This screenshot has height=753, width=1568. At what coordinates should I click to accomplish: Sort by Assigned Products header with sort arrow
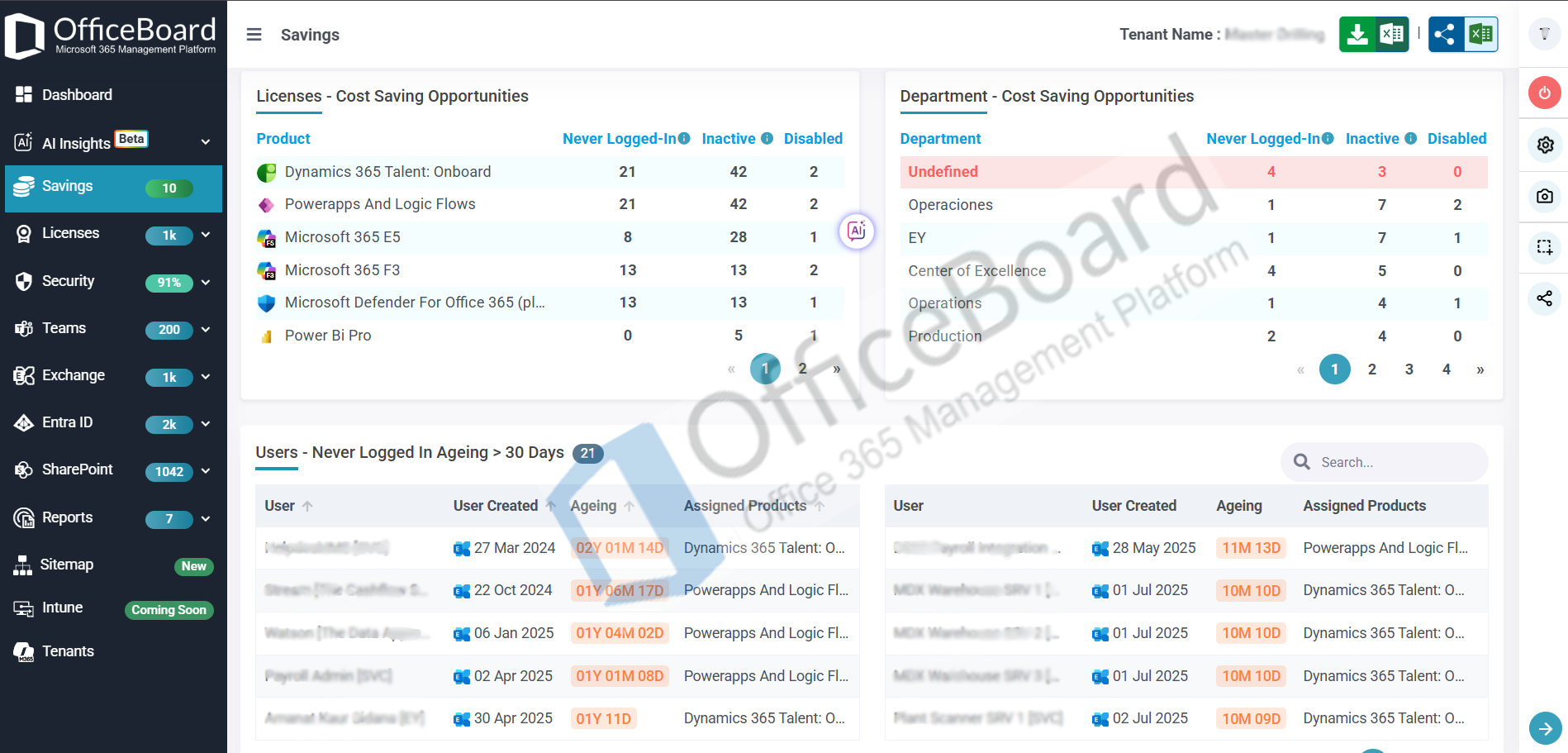pyautogui.click(x=754, y=506)
